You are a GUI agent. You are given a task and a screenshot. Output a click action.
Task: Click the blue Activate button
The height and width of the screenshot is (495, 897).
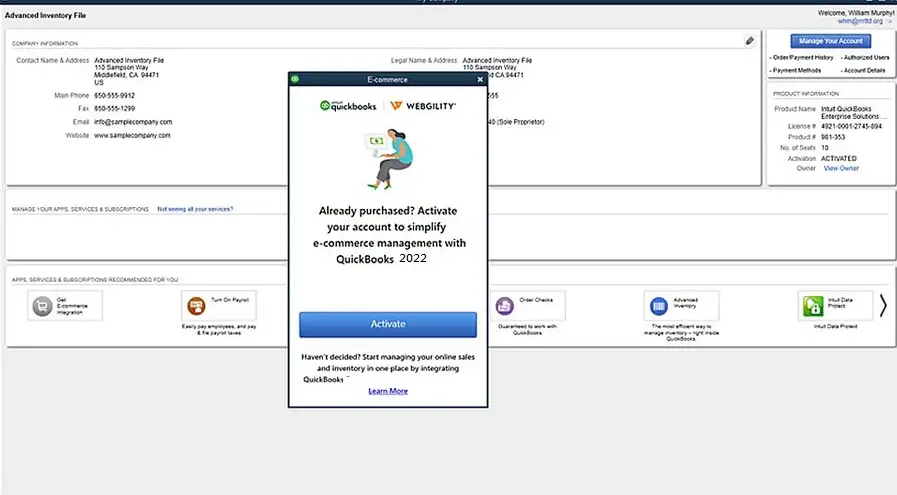pyautogui.click(x=388, y=324)
